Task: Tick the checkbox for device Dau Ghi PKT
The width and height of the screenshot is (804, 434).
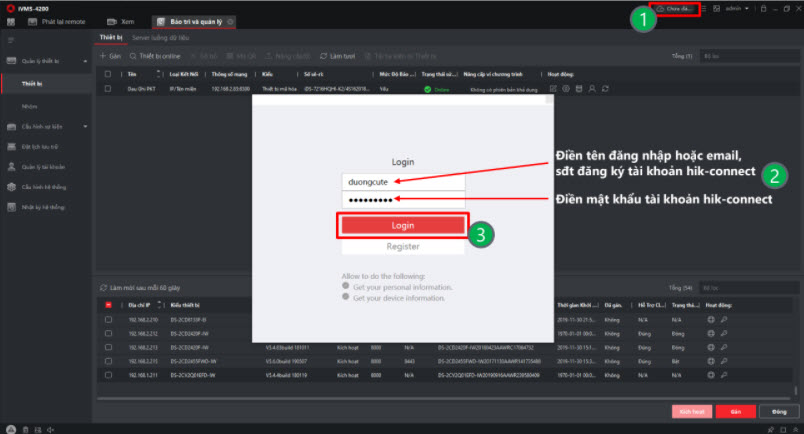Action: (108, 89)
